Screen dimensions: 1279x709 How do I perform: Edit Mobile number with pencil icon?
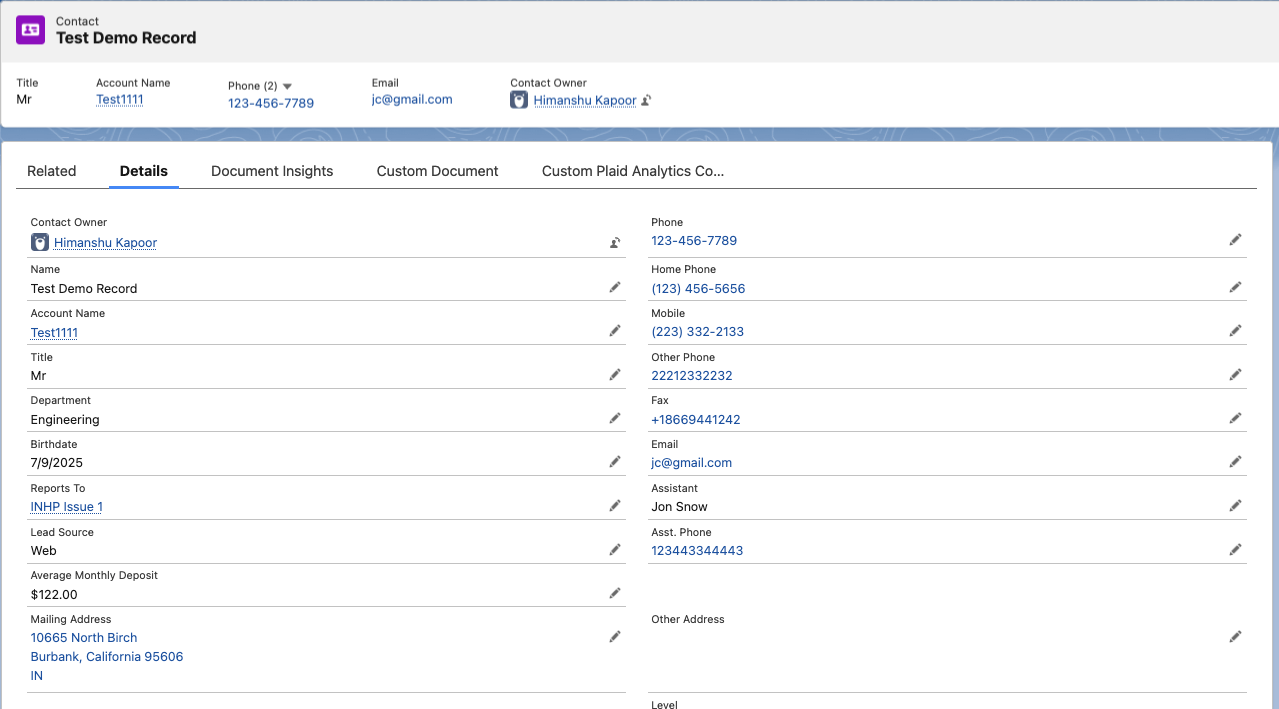[x=1236, y=331]
